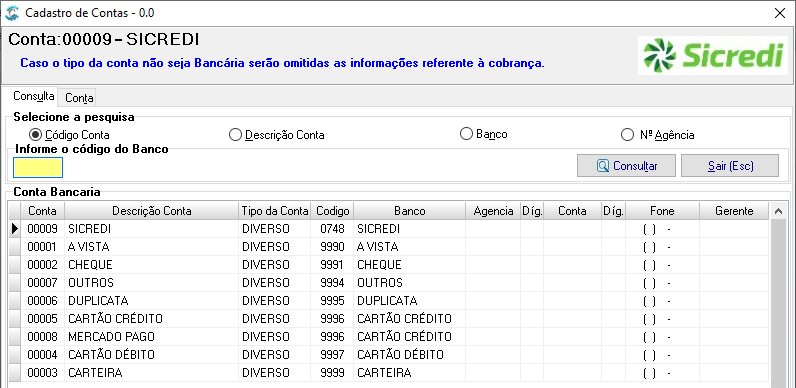Click the Sair (Esc) button

click(x=730, y=166)
